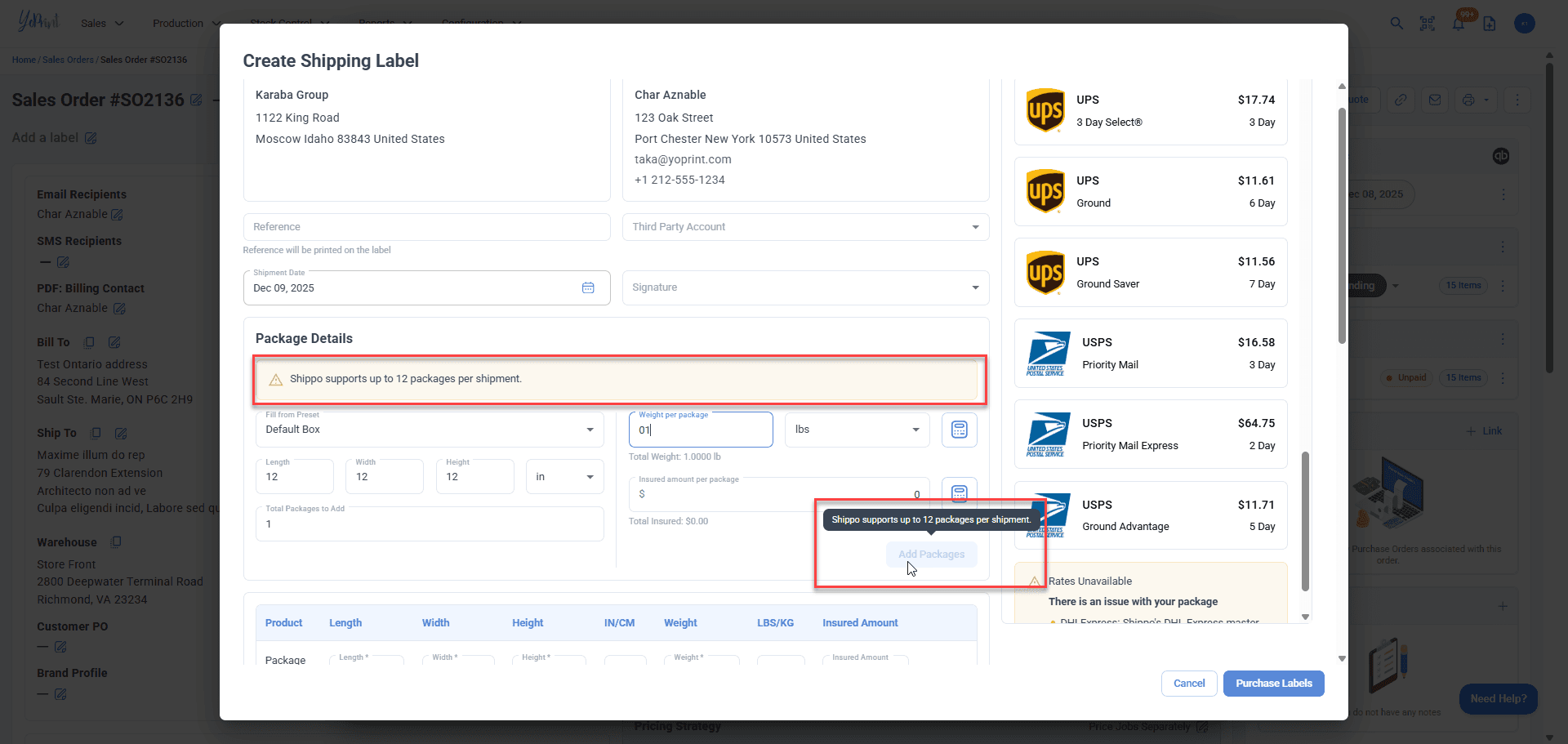Click the USPS Priority Mail logo
1568x744 pixels.
click(x=1048, y=353)
